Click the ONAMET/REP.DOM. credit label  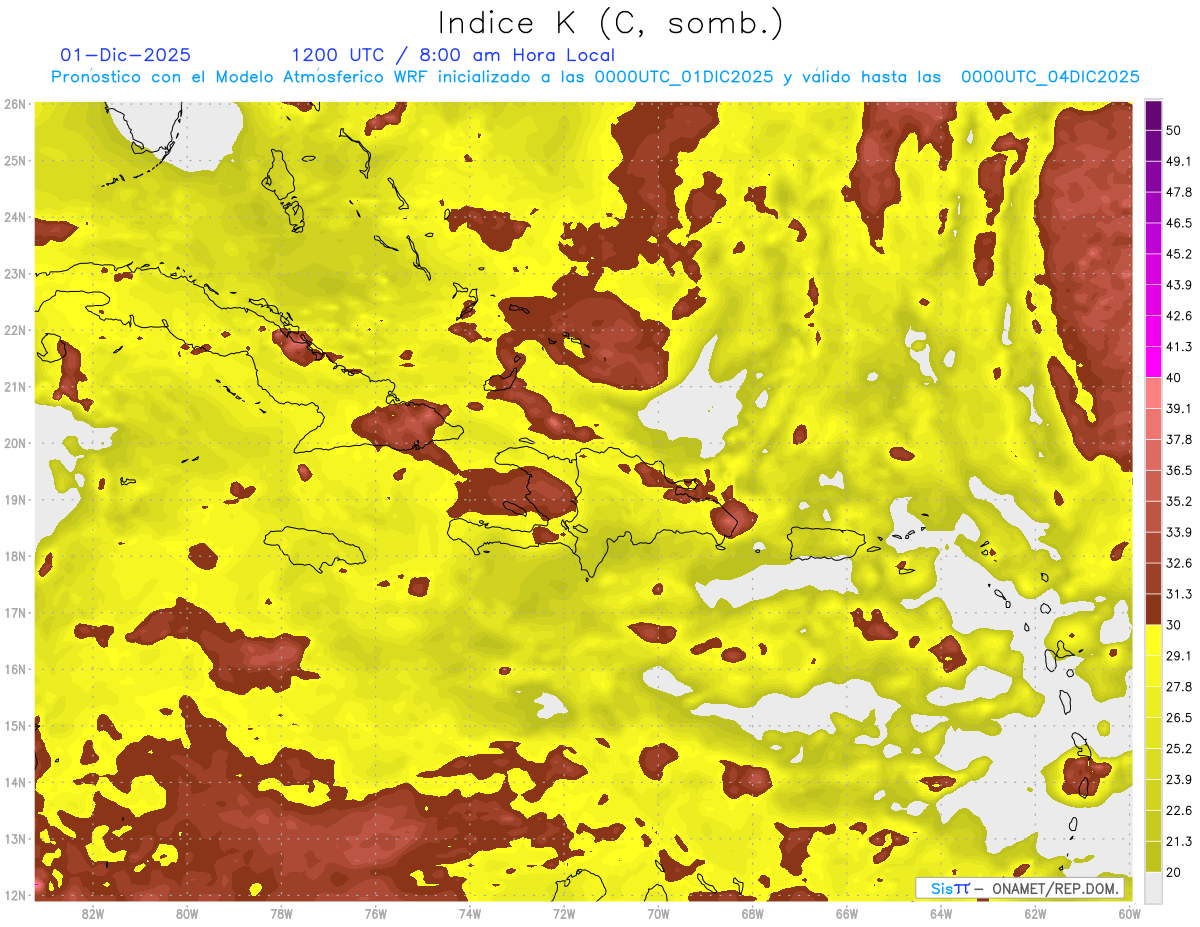[x=1053, y=888]
